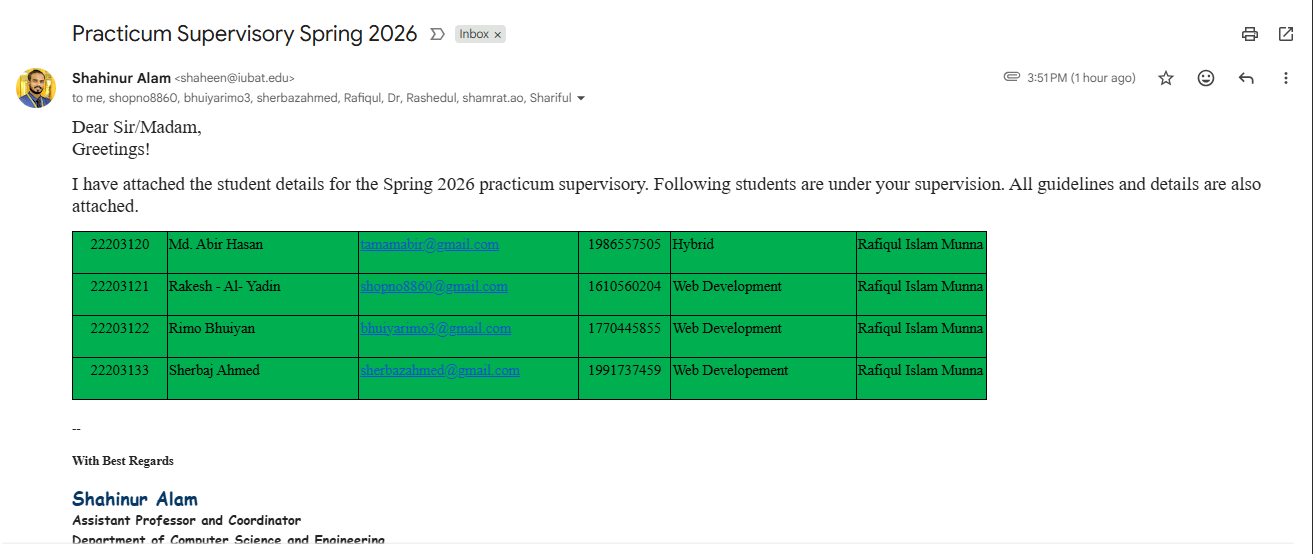Toggle the importance marker beside the subject
1313x554 pixels.
437,34
